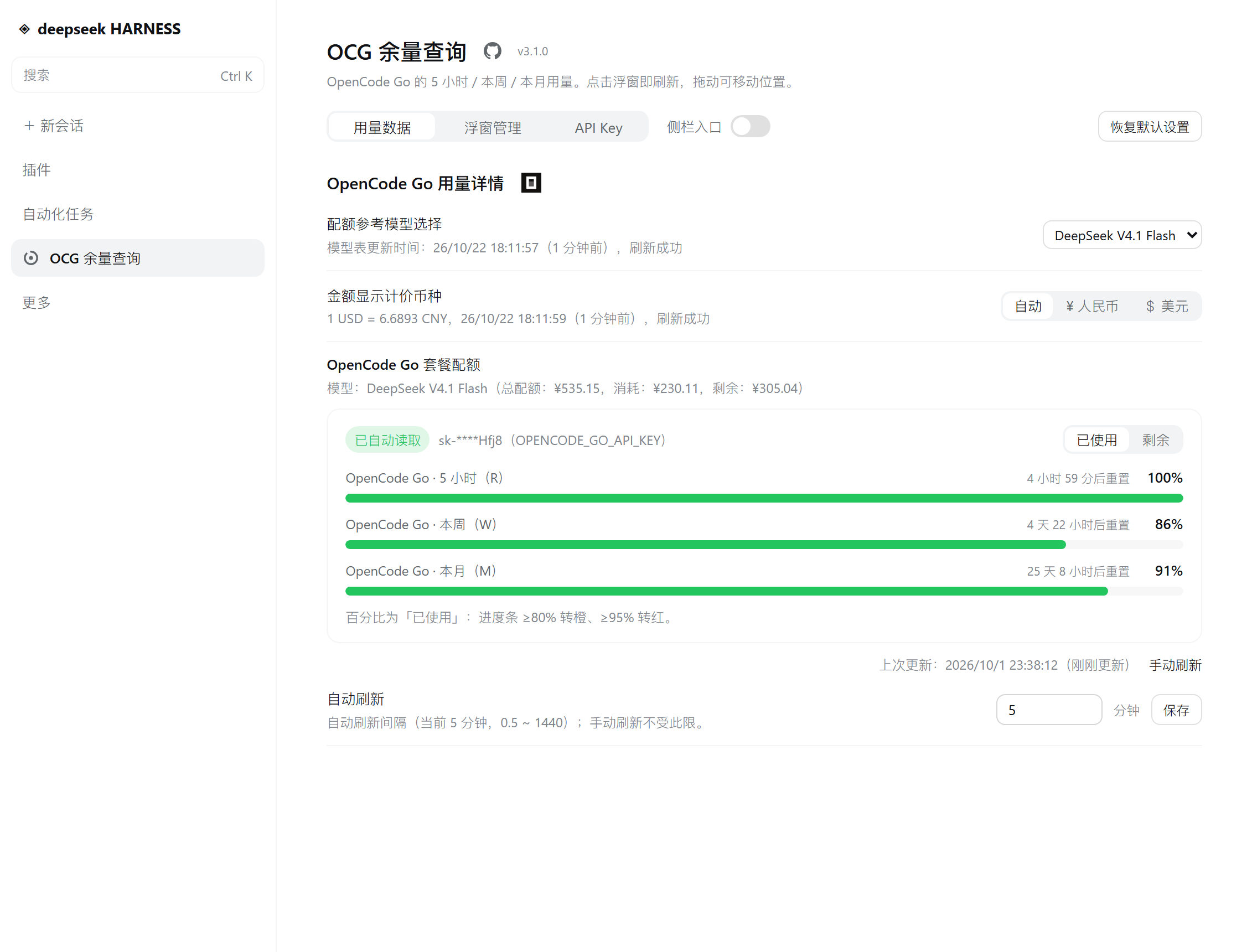Click the 已自动读取 green badge
The height and width of the screenshot is (952, 1252).
point(387,441)
